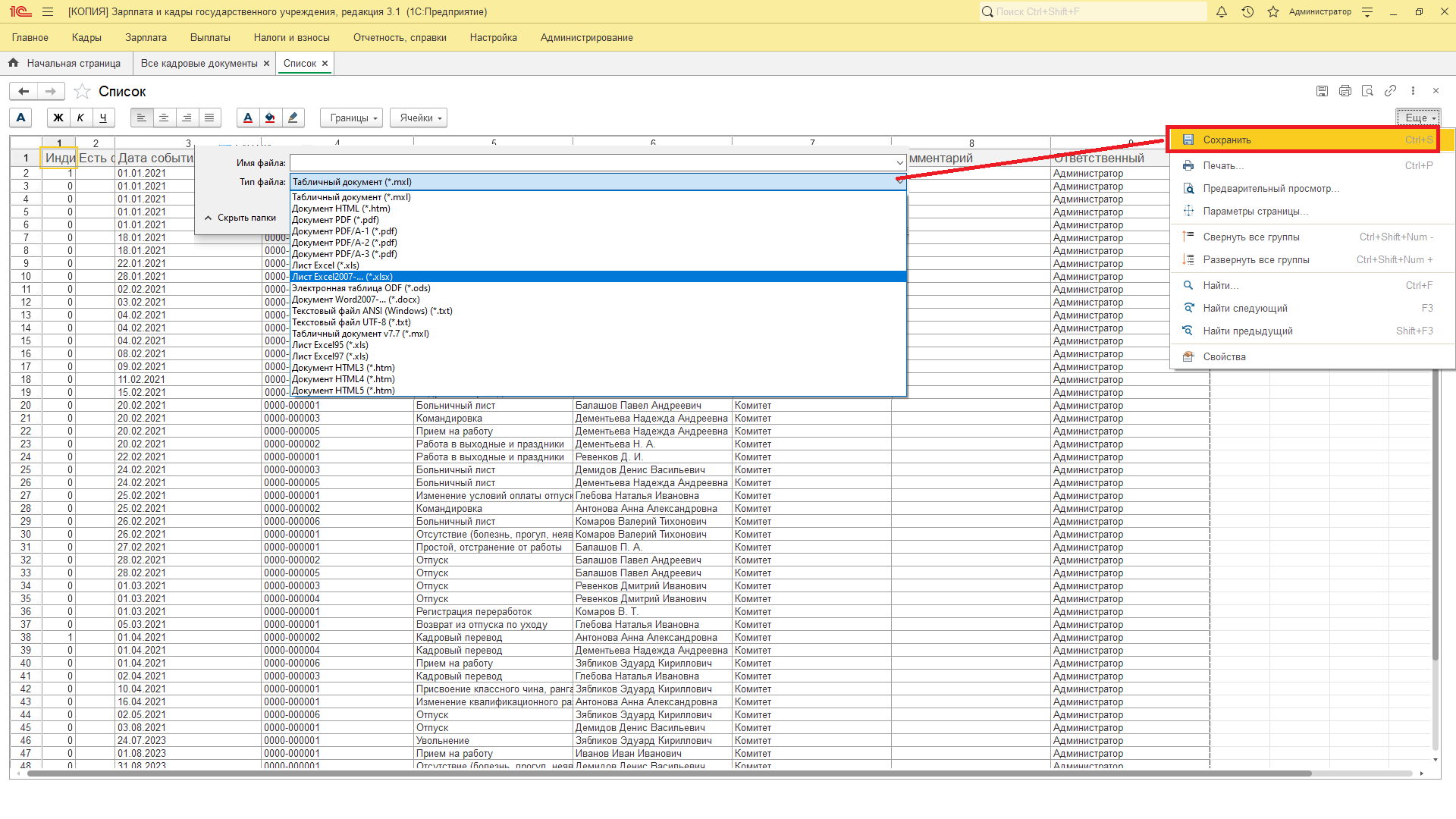The image size is (1456, 819).
Task: Pick the cell background fill color
Action: pyautogui.click(x=270, y=118)
